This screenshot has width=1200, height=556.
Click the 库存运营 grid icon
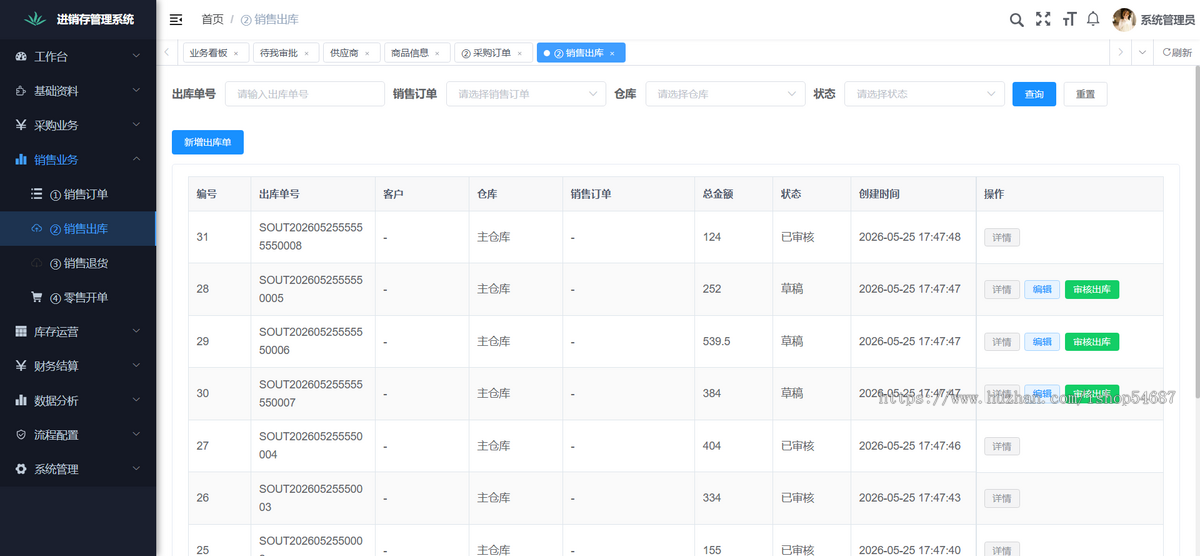(22, 332)
